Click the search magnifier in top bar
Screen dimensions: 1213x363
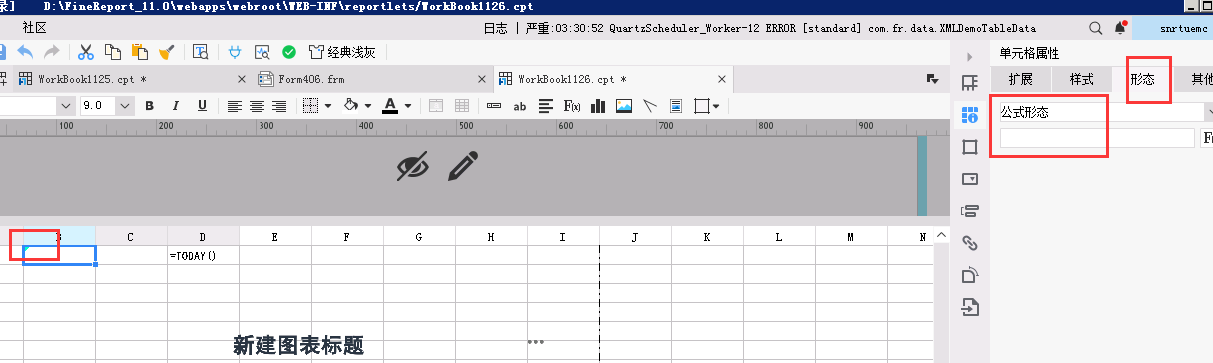pos(1097,29)
